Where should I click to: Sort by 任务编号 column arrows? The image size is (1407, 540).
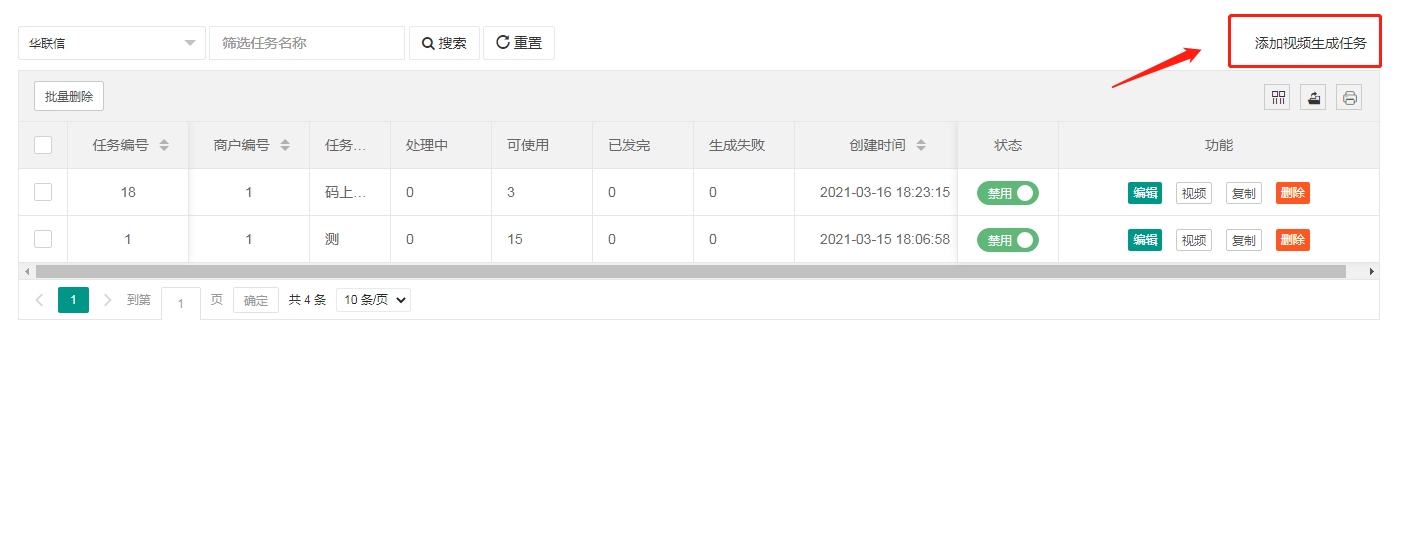coord(164,145)
